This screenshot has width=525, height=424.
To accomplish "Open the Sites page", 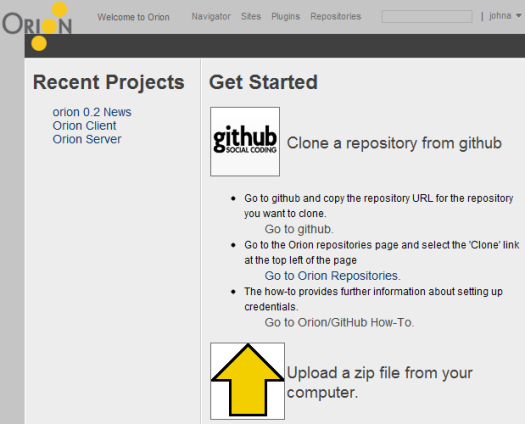I will (251, 16).
